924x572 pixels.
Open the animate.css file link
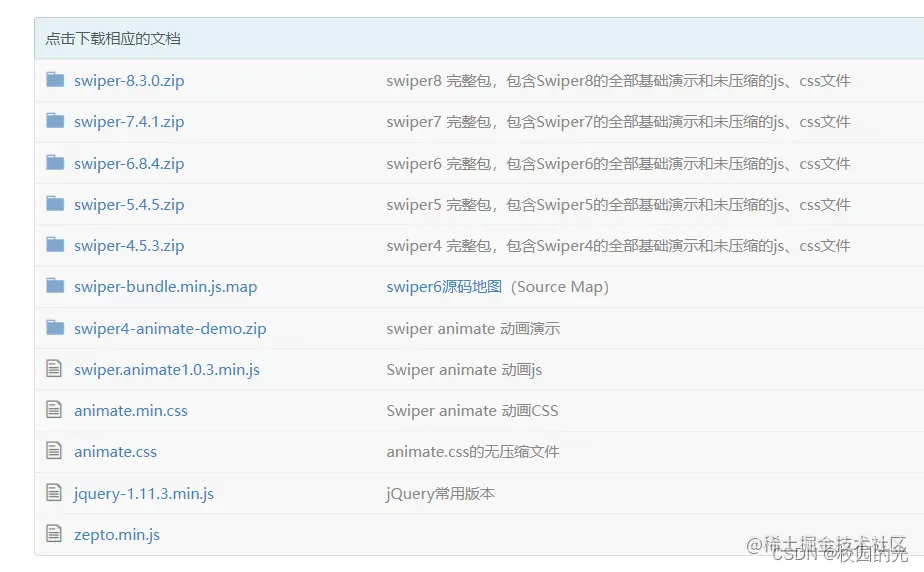coord(116,452)
